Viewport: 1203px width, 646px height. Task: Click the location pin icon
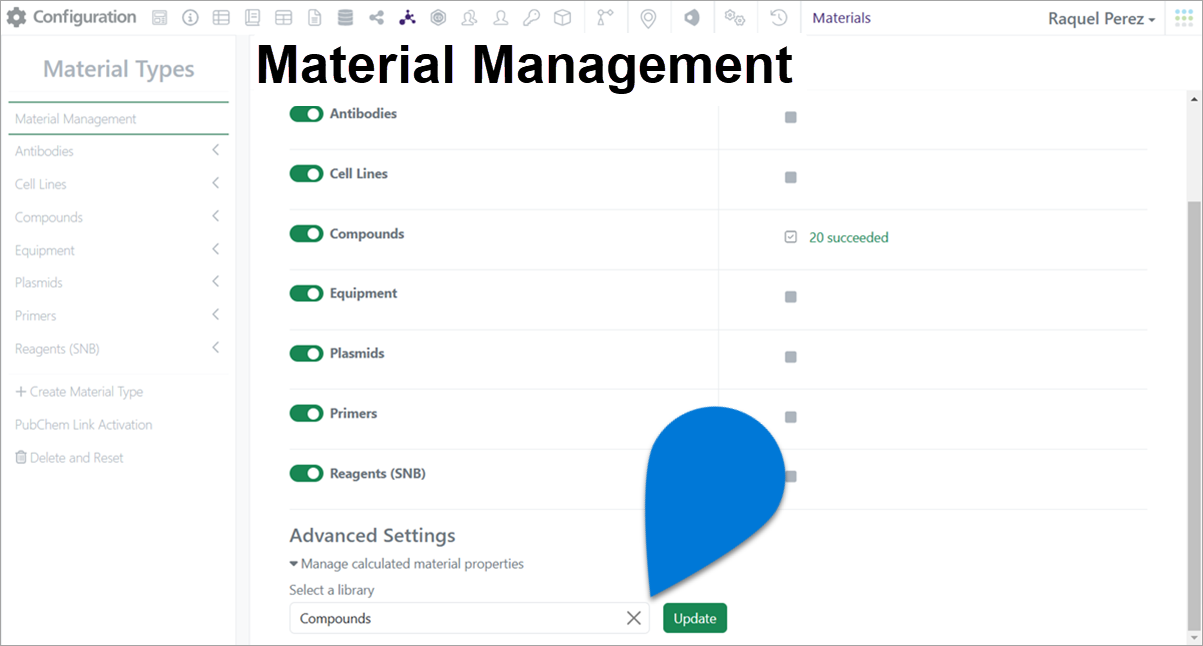click(x=648, y=18)
